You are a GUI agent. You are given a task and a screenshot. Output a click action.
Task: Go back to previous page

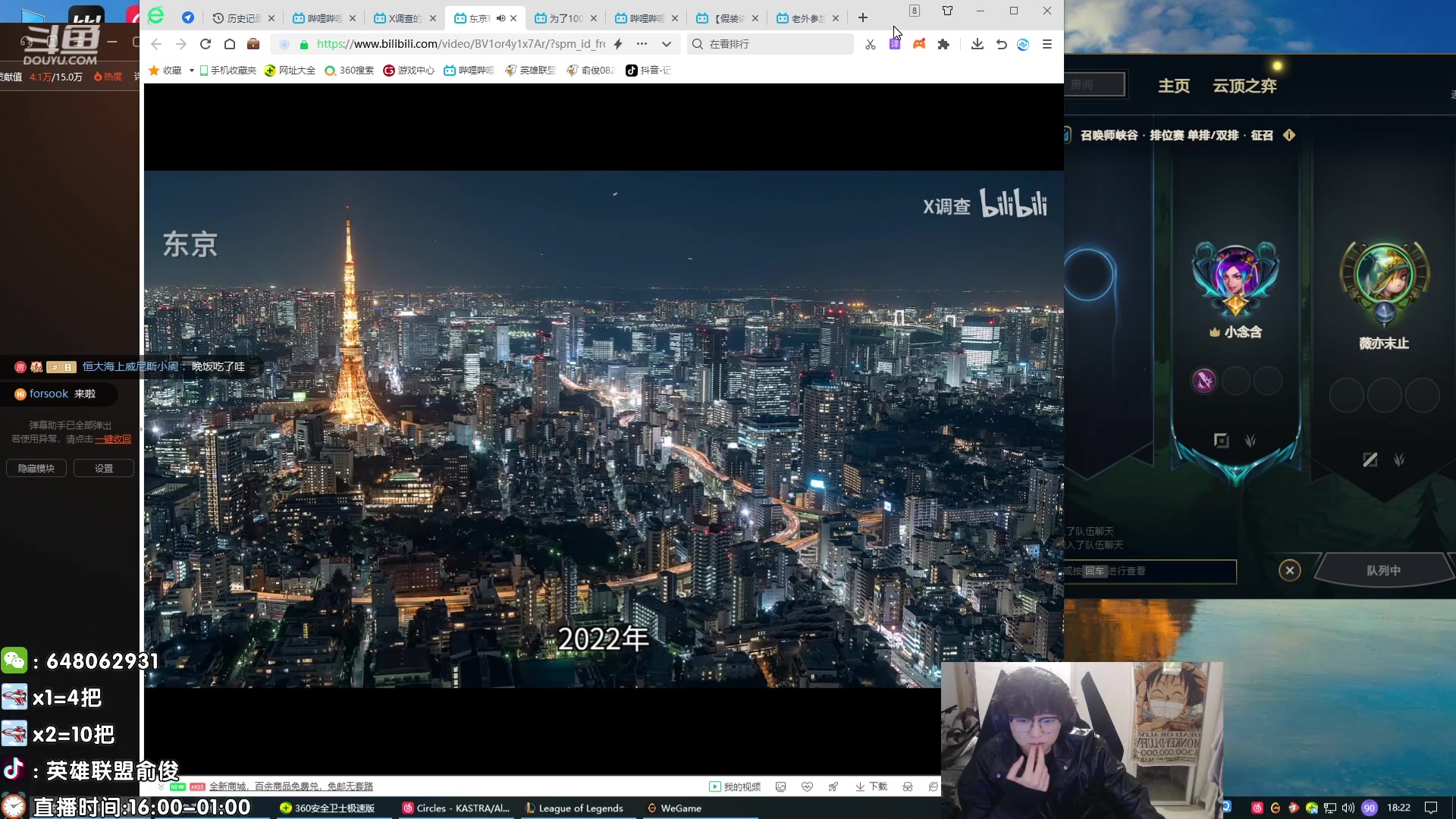click(156, 44)
